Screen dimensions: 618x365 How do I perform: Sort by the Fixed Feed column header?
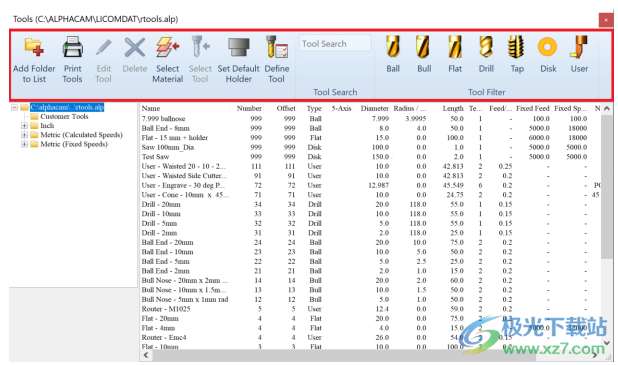pos(532,108)
